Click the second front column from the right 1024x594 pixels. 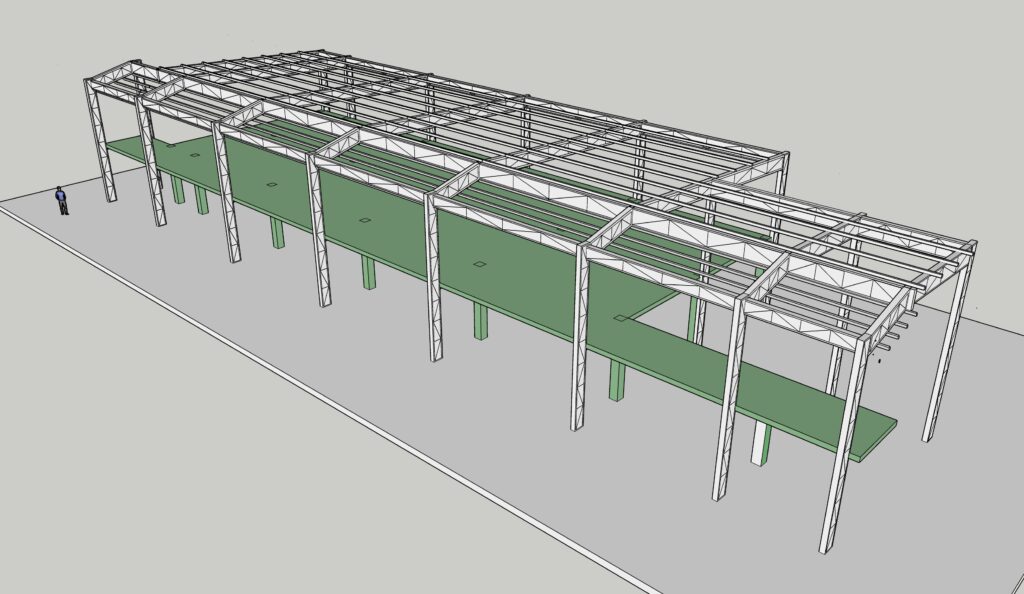pyautogui.click(x=730, y=400)
